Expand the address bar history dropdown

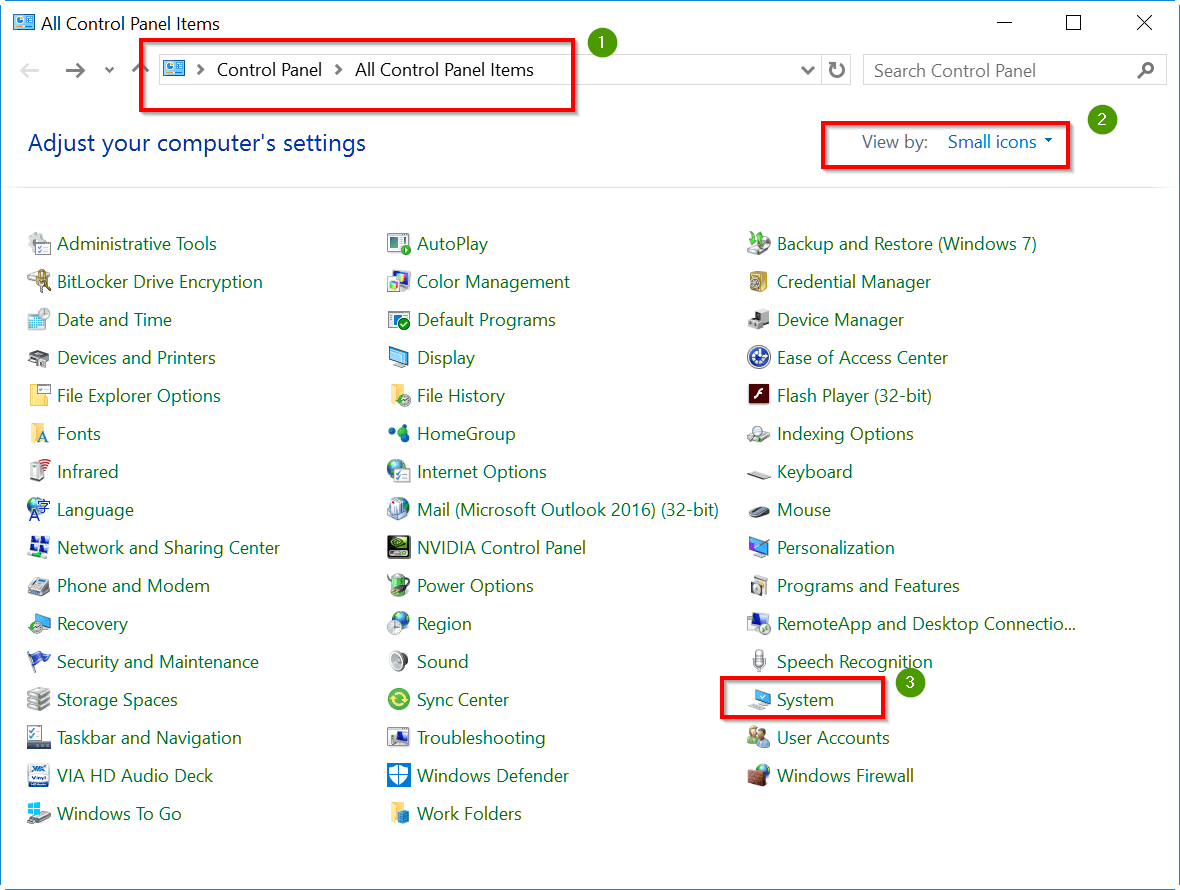807,70
